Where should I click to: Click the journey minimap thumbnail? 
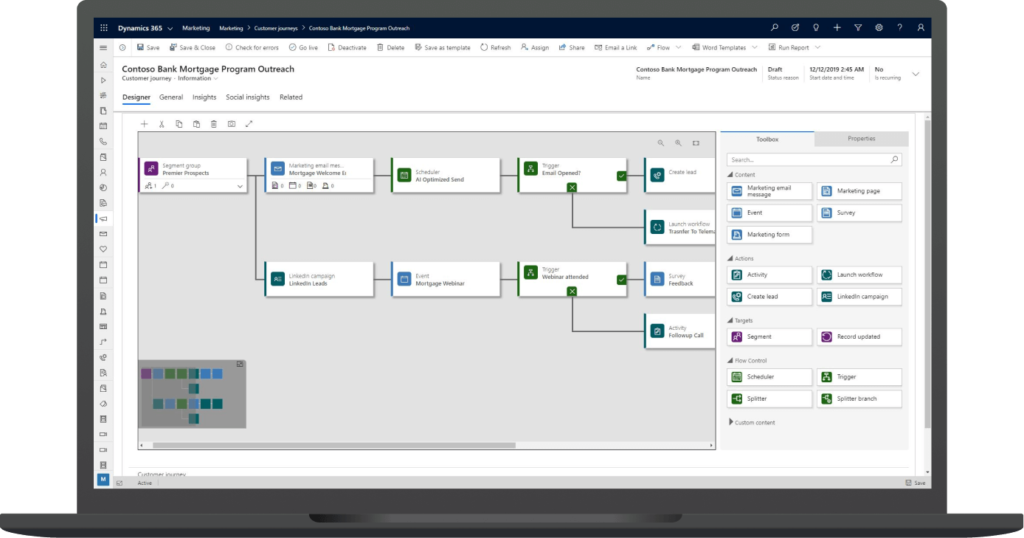click(192, 394)
